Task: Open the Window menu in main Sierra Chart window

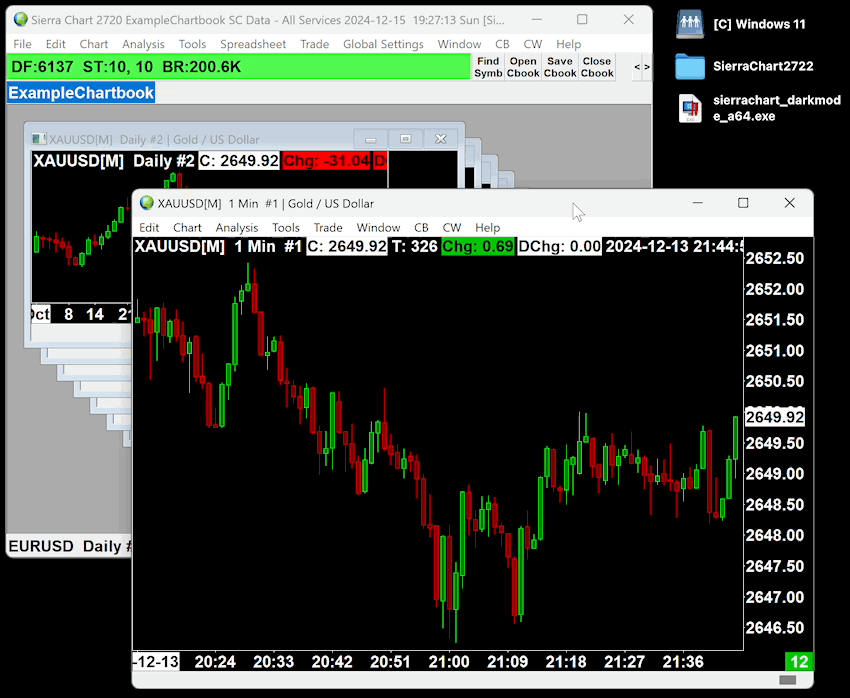Action: 459,44
